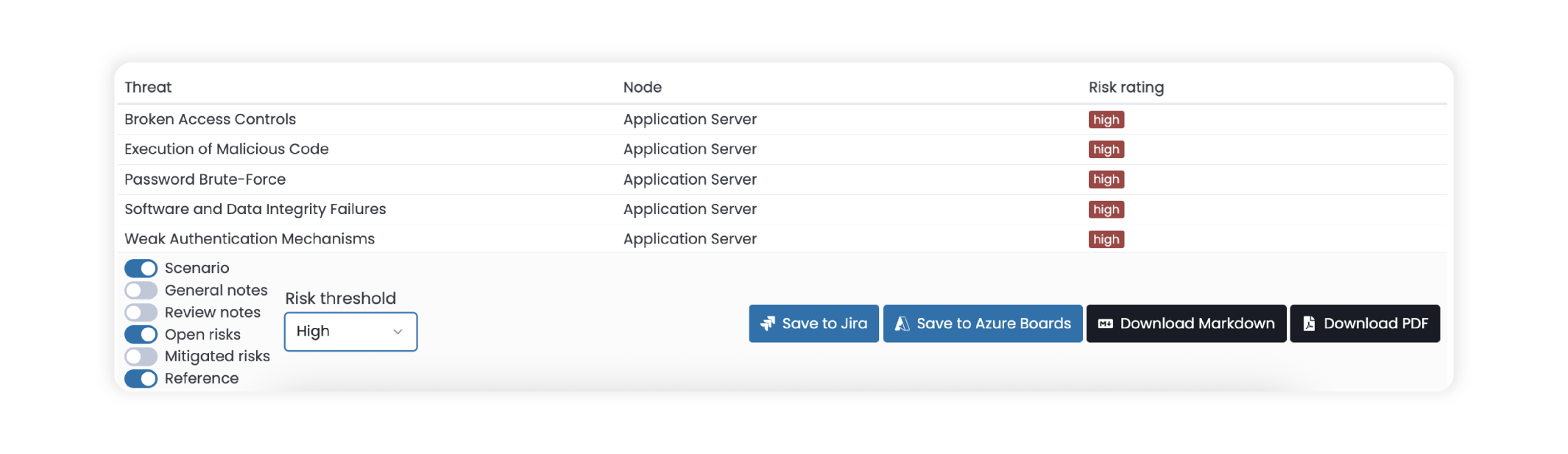This screenshot has height=454, width=1568.
Task: Click the Risk threshold label
Action: [x=340, y=298]
